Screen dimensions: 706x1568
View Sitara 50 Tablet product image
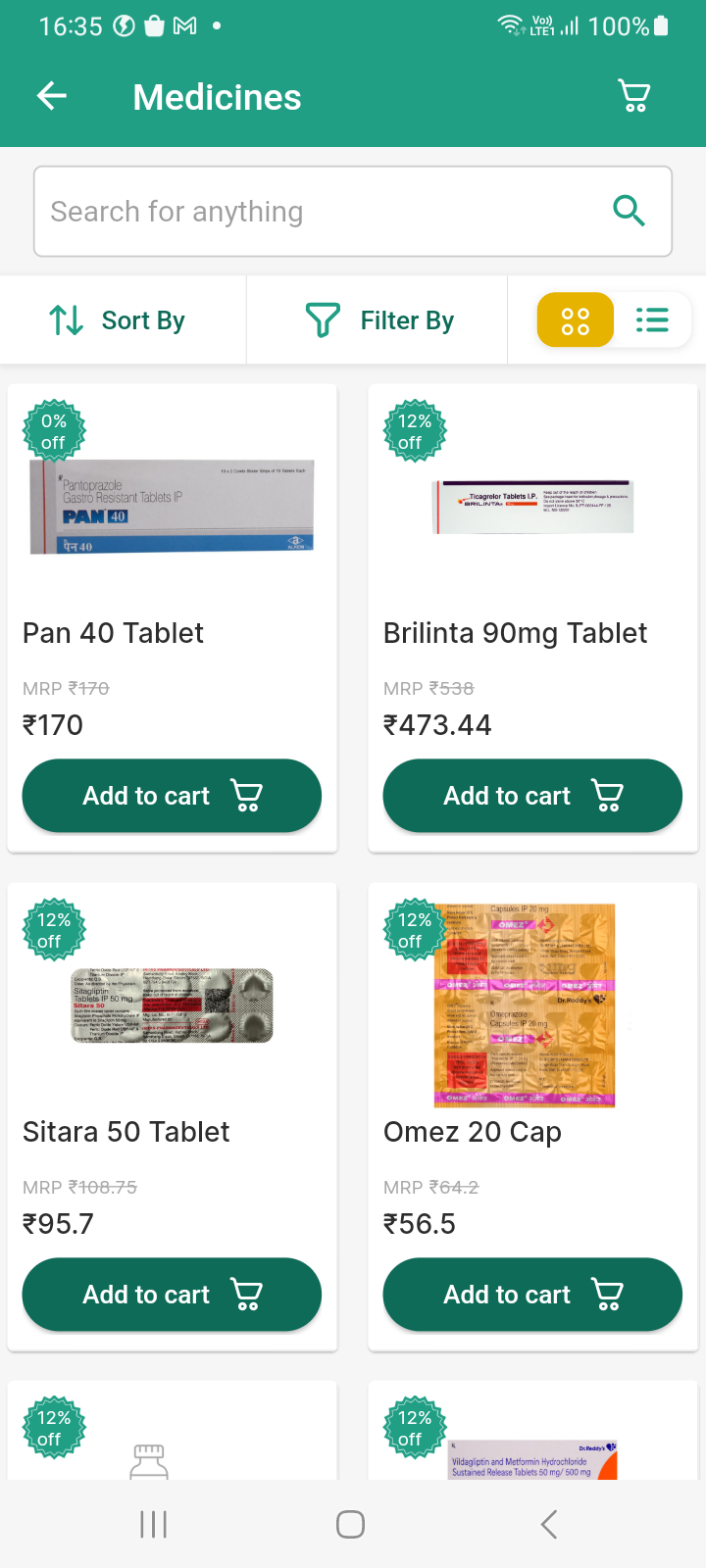click(173, 1005)
